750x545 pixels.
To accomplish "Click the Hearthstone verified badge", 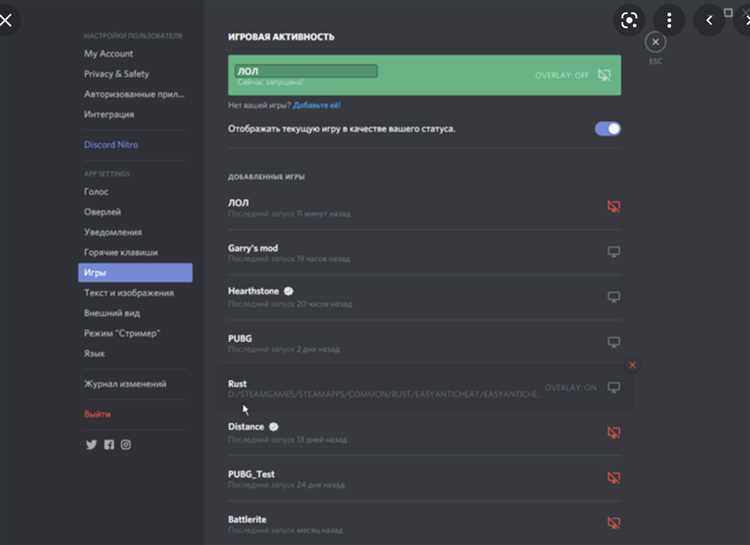I will coord(288,291).
